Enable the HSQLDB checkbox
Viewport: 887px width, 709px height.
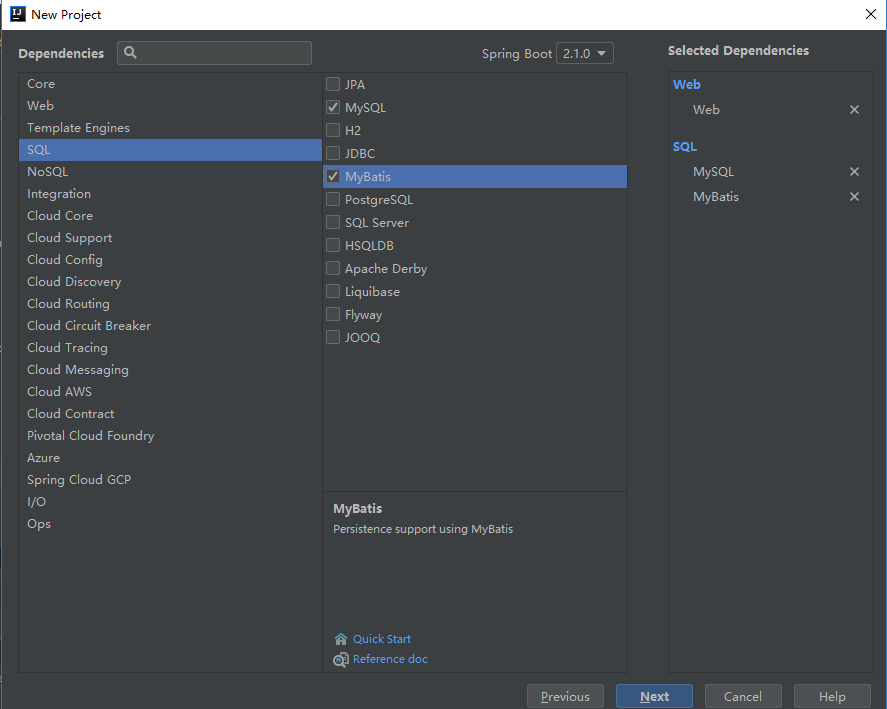(333, 245)
